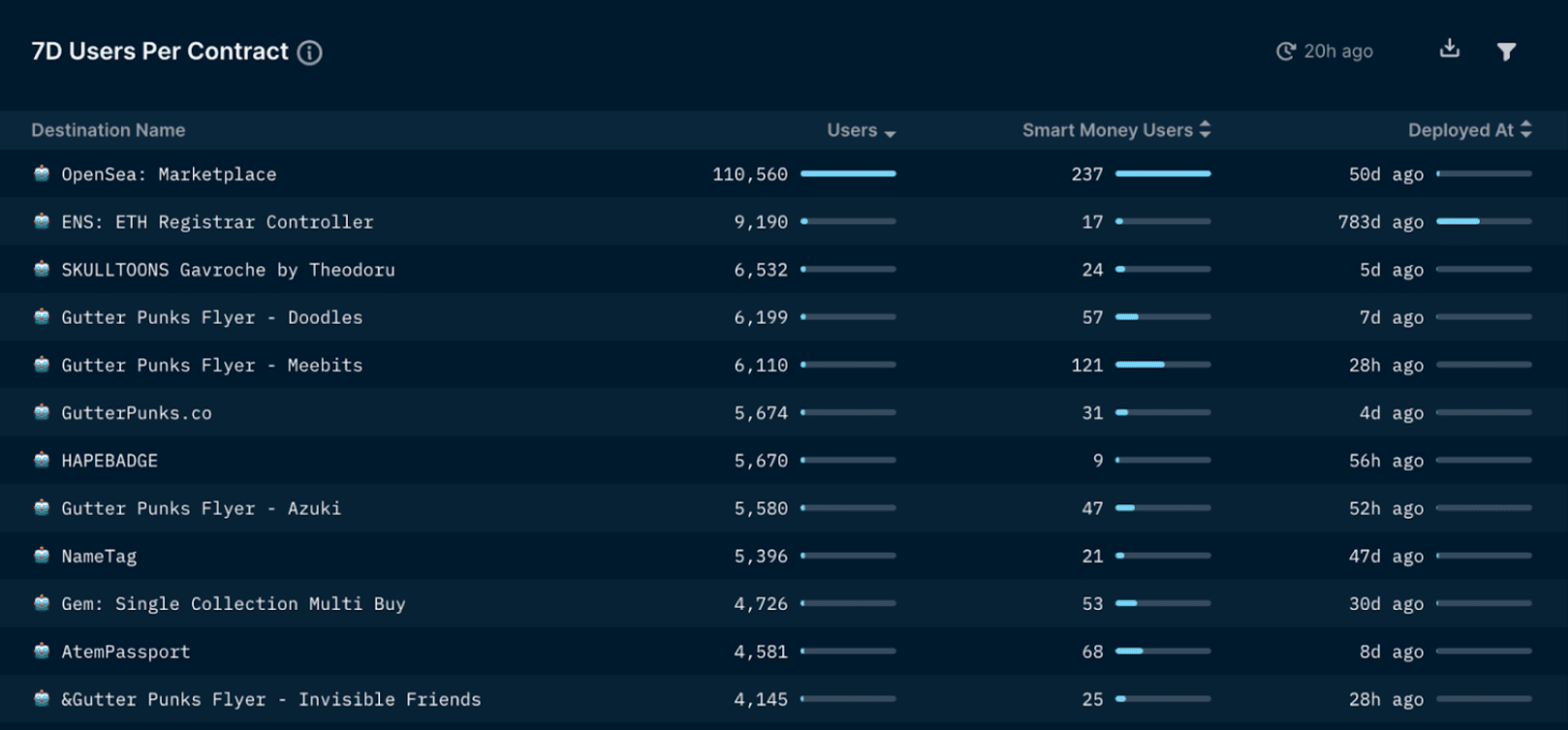This screenshot has height=730, width=1568.
Task: Click the 5,396 users value
Action: point(761,556)
